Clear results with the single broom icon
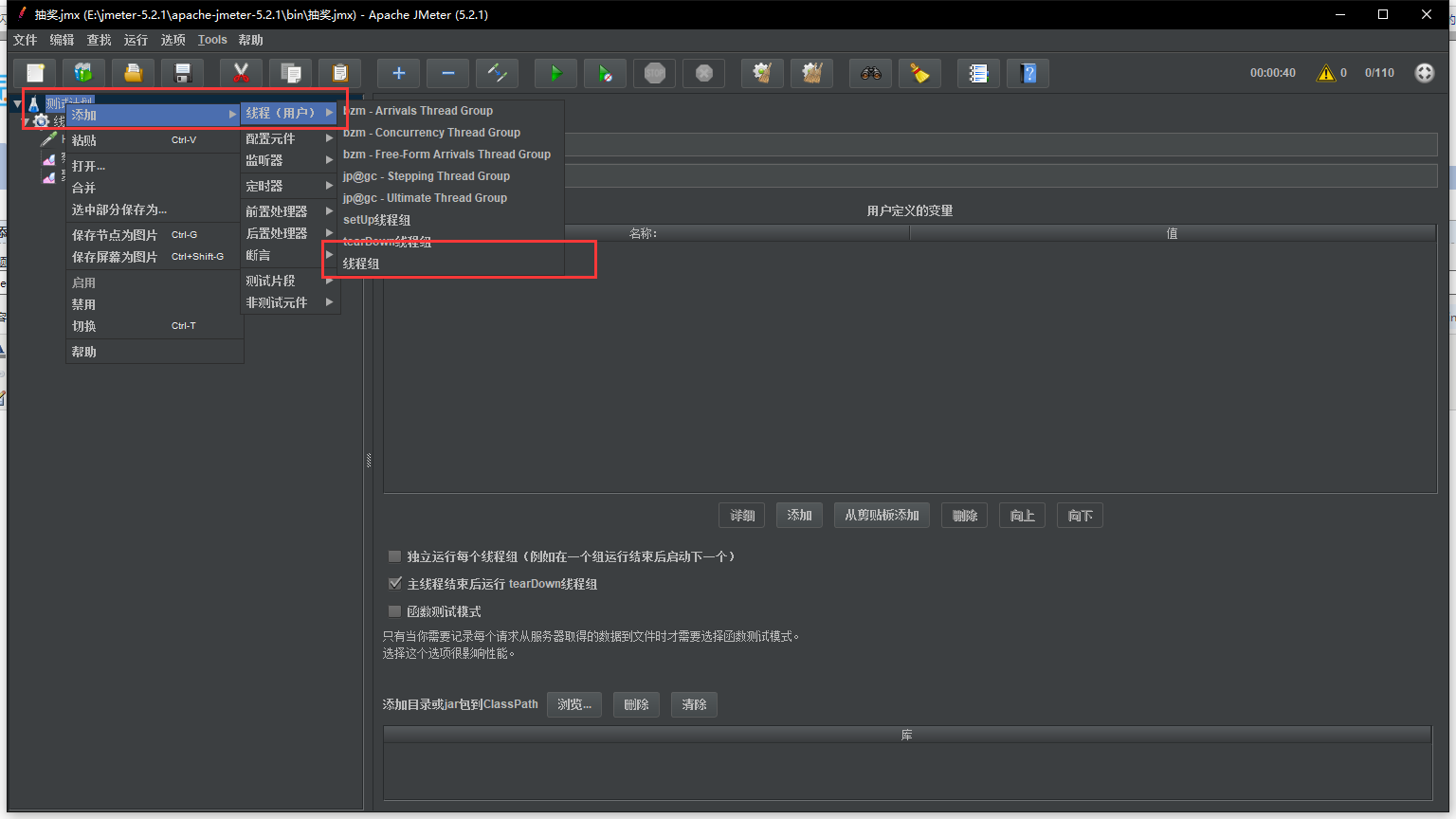1456x819 pixels. 763,73
